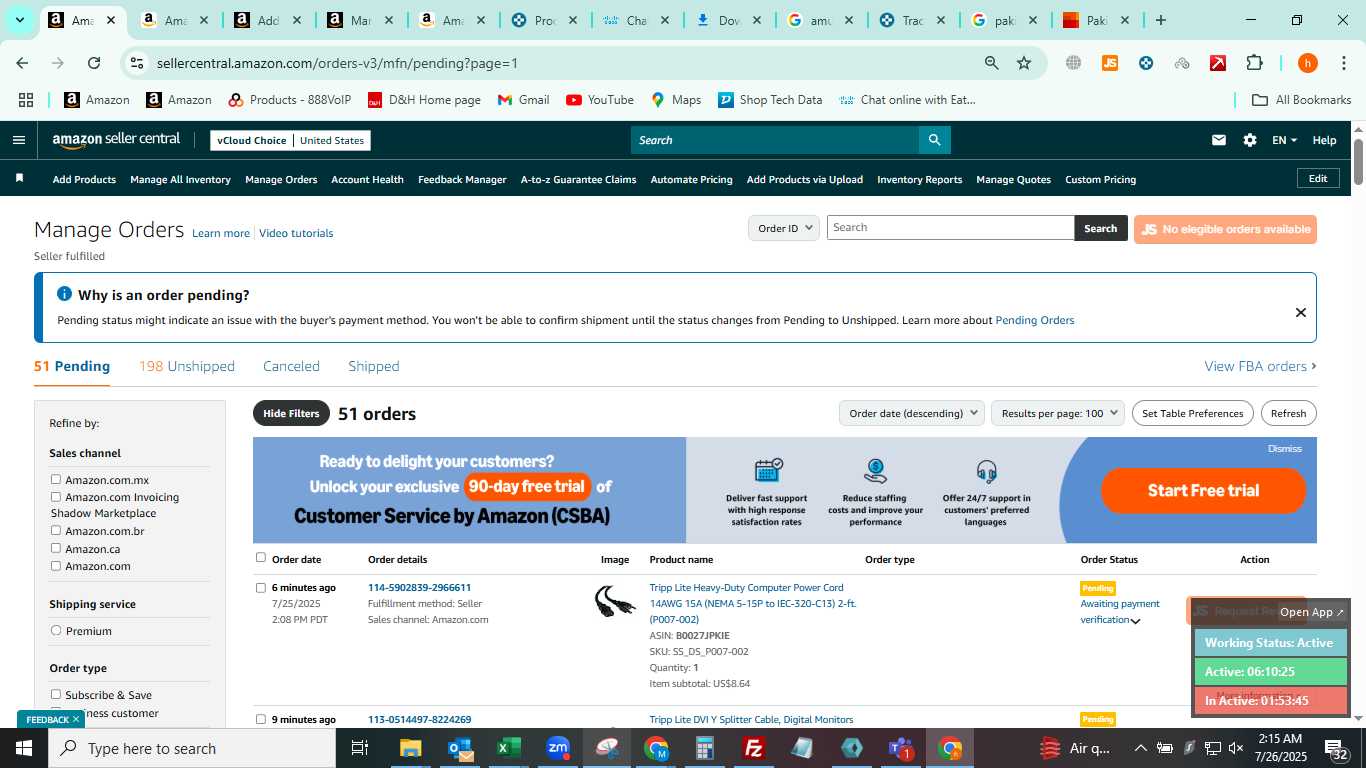
Task: Click the magnifier search button in header
Action: [x=934, y=140]
